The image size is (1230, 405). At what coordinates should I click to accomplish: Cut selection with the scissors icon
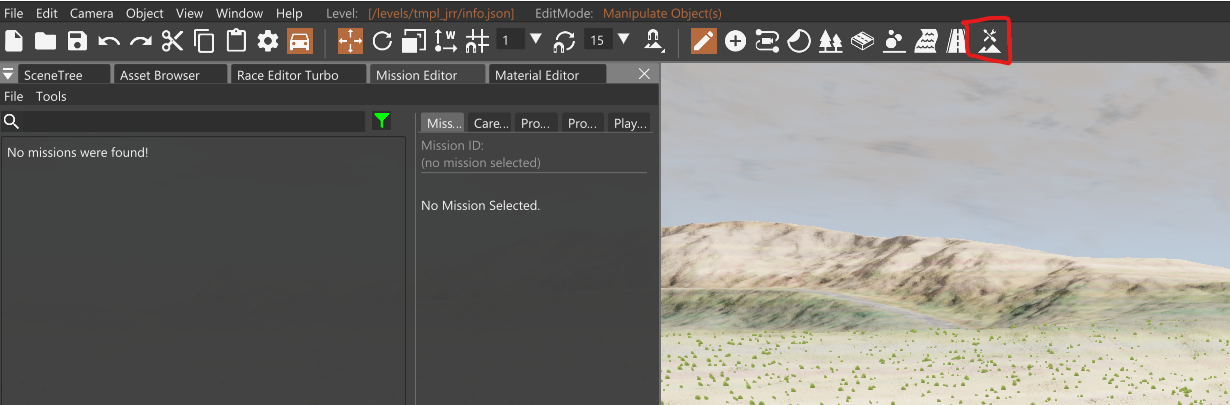coord(172,41)
